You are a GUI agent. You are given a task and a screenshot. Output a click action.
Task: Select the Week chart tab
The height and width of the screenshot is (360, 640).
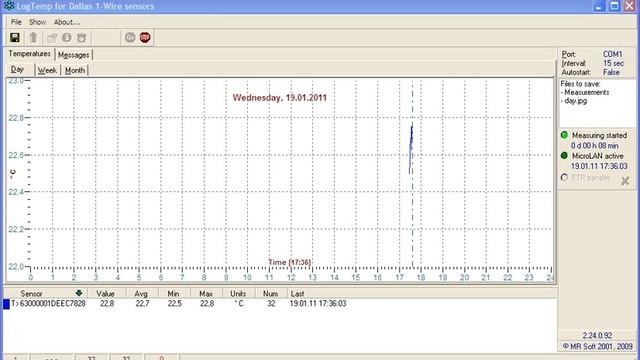tap(47, 70)
